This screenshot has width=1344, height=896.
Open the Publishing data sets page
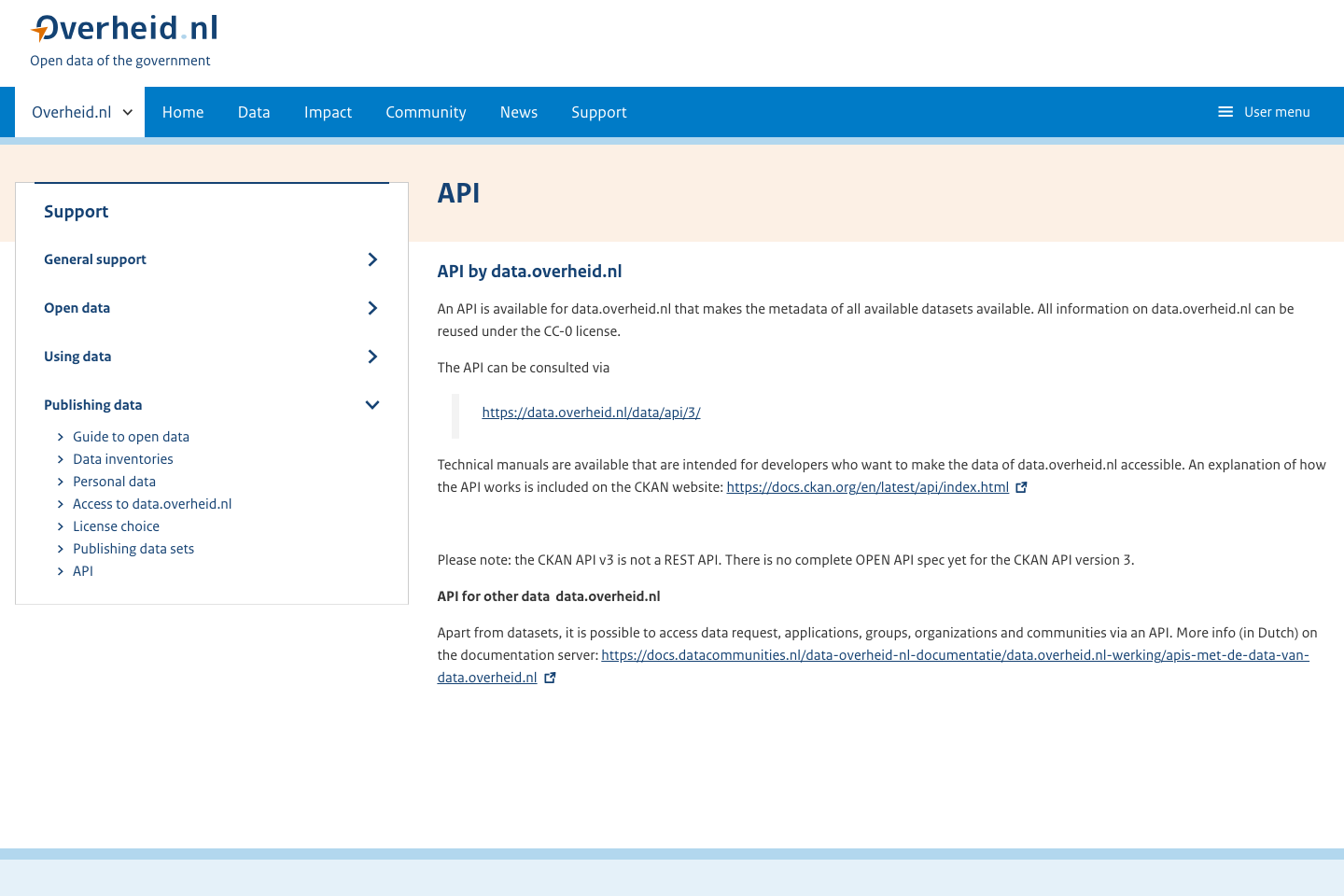tap(133, 549)
